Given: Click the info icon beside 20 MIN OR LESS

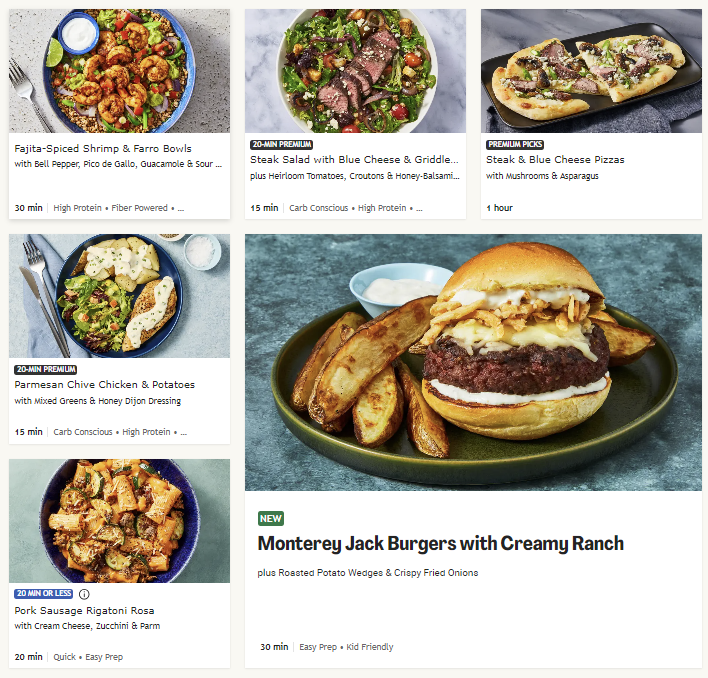Looking at the screenshot, I should tap(84, 594).
